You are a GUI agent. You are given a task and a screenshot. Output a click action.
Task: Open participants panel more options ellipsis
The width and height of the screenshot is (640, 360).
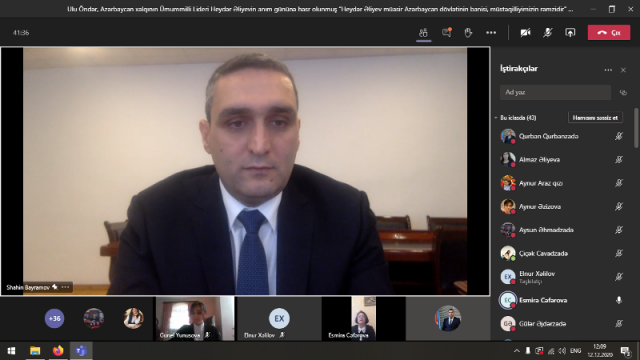[x=608, y=70]
